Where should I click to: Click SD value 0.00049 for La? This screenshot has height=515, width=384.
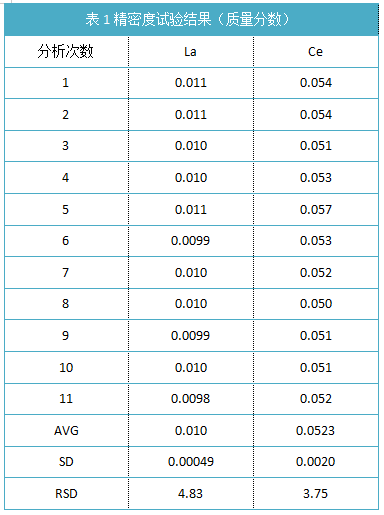click(x=191, y=462)
